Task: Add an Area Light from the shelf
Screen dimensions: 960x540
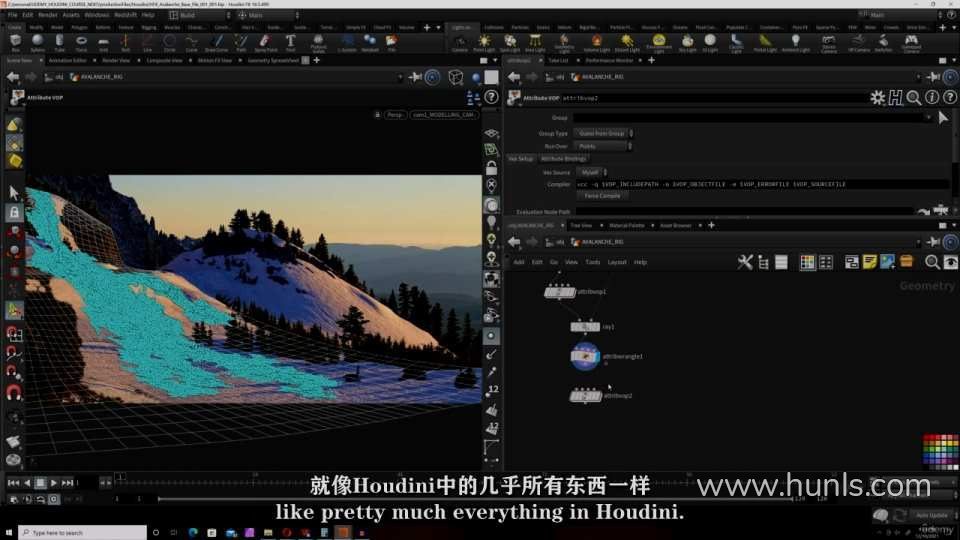Action: click(x=535, y=42)
